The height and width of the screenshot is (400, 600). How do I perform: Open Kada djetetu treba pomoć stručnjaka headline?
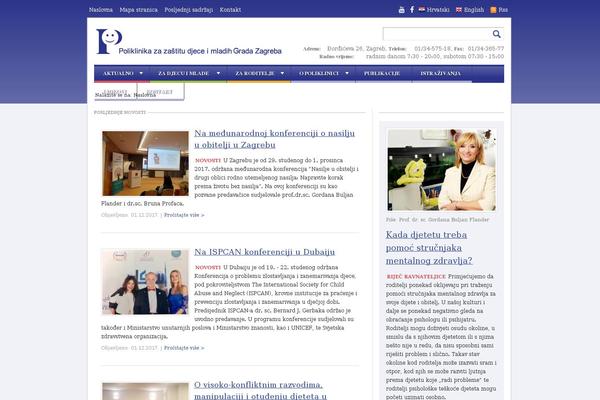pos(429,248)
